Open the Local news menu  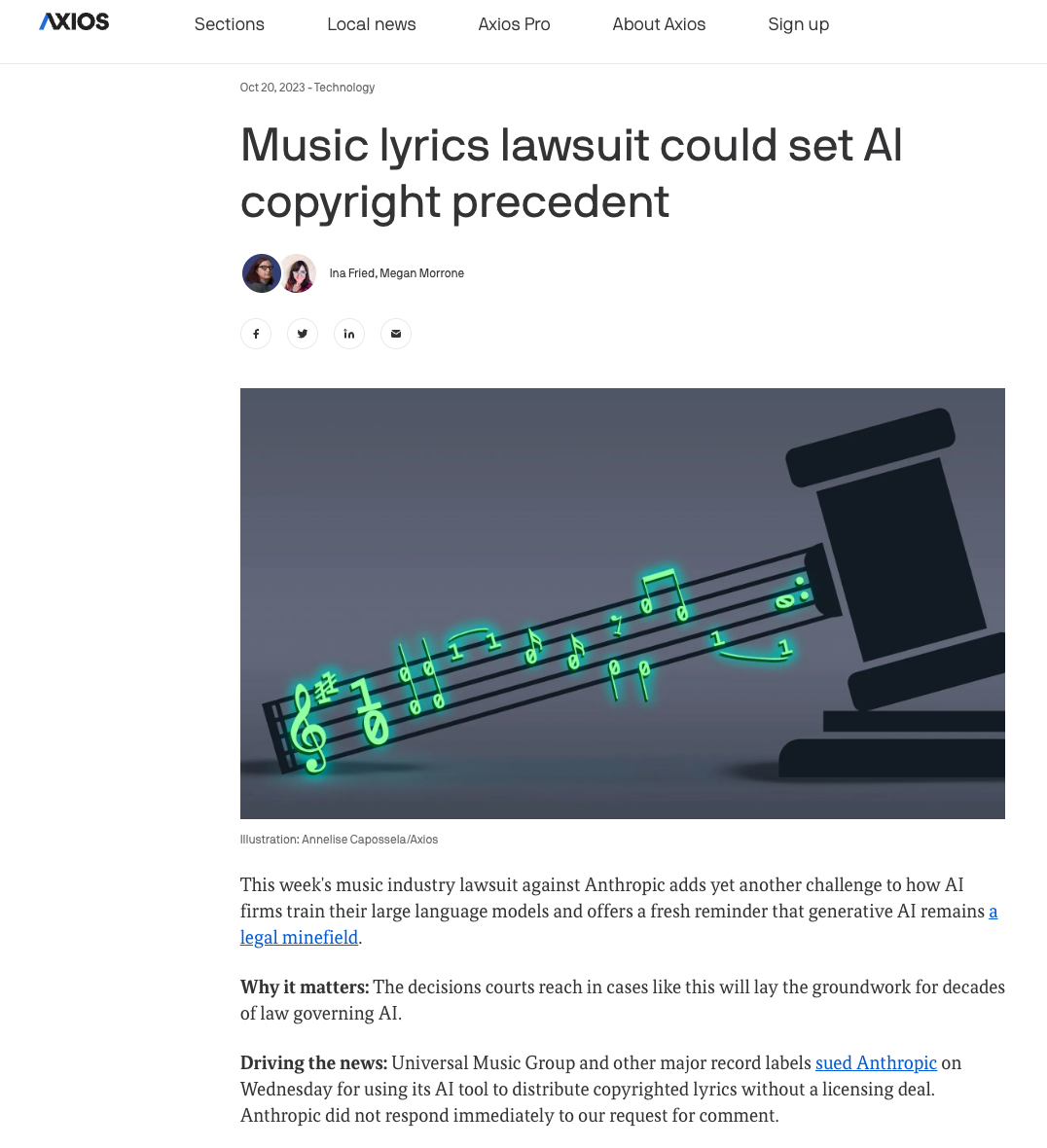point(371,24)
